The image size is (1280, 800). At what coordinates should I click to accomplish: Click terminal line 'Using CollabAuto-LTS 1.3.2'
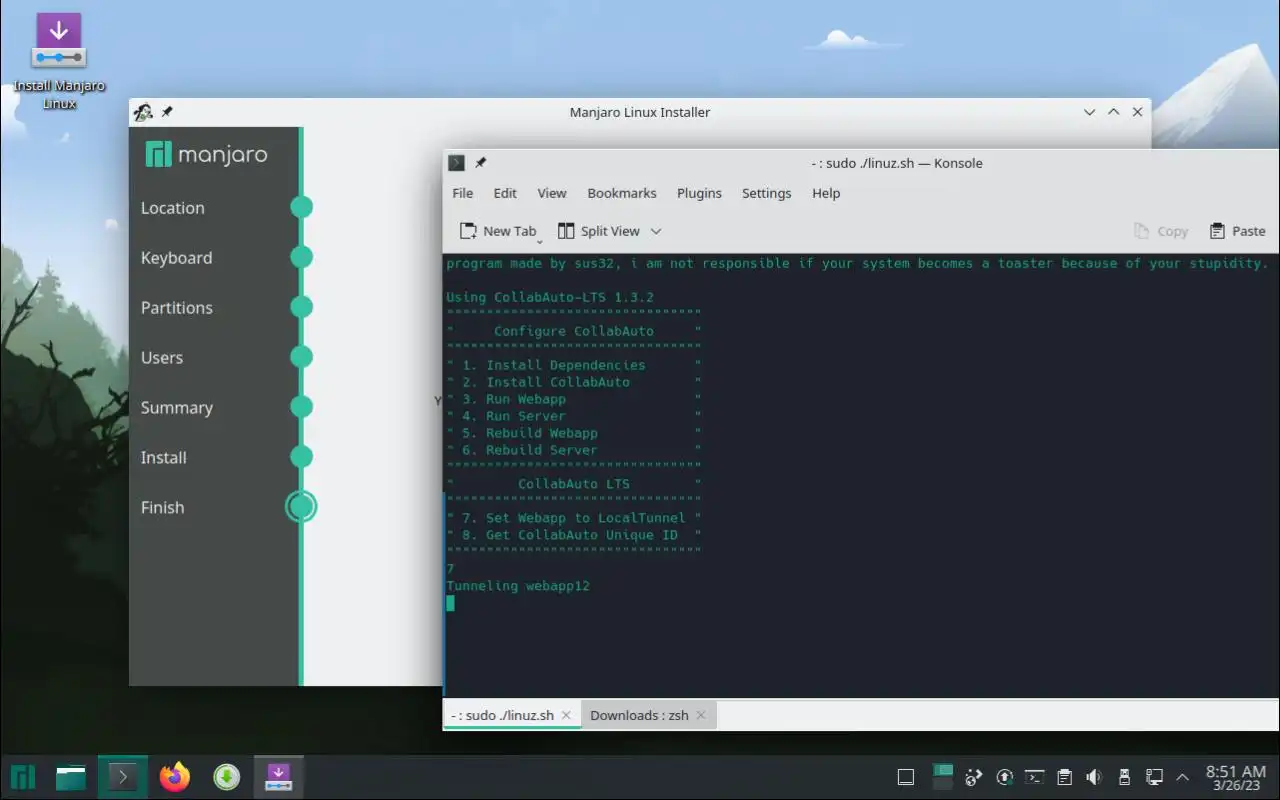tap(550, 297)
